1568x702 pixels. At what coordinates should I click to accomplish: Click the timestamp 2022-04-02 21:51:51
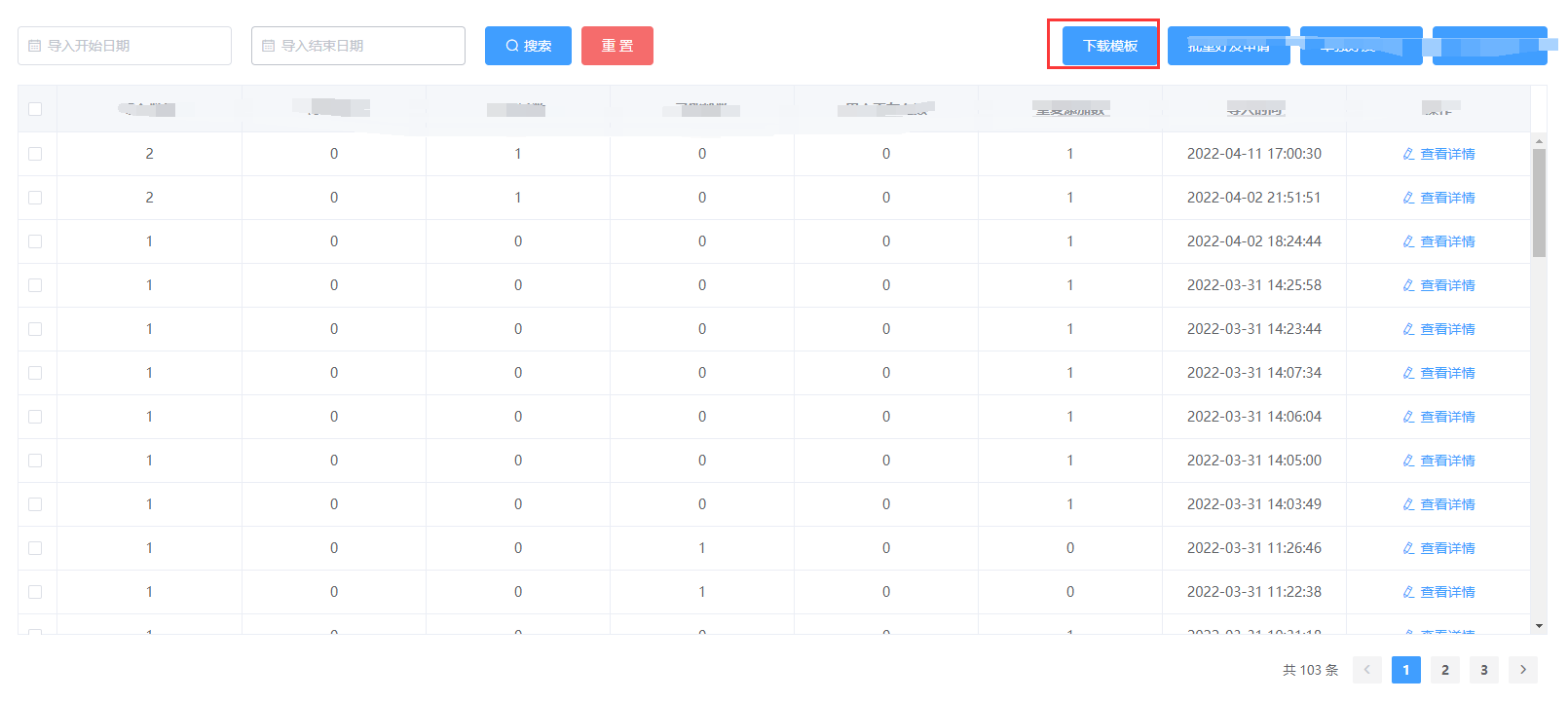1254,198
